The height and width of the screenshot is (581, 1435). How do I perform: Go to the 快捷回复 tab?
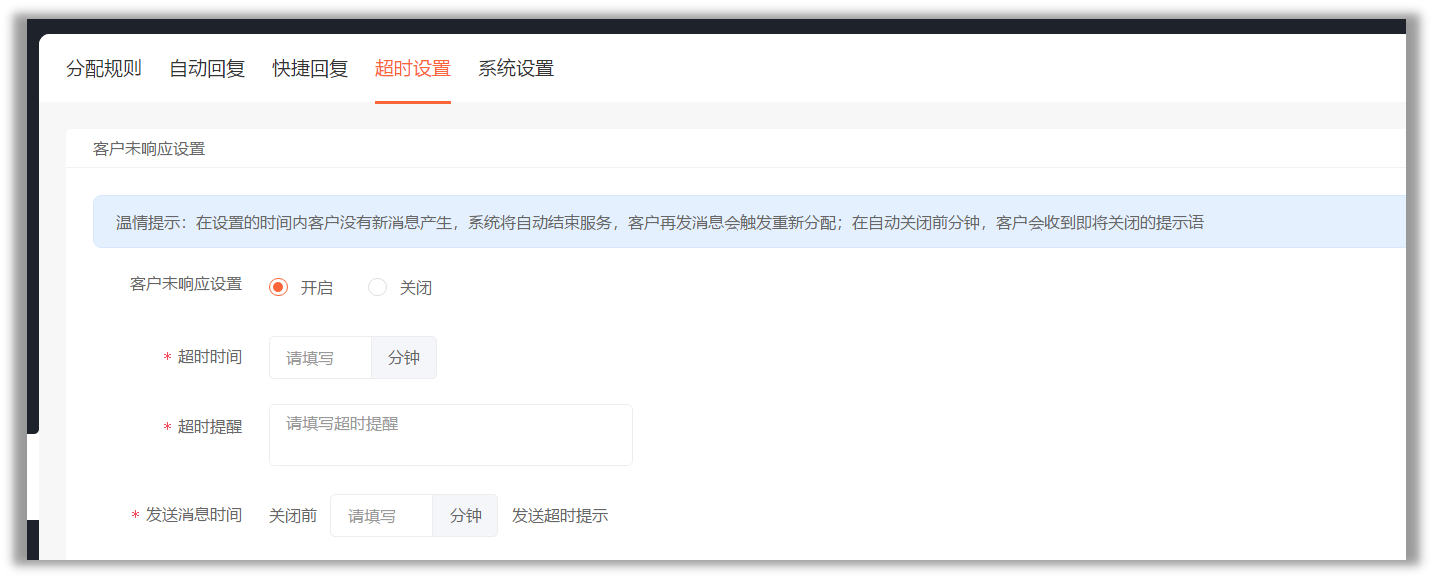coord(310,69)
